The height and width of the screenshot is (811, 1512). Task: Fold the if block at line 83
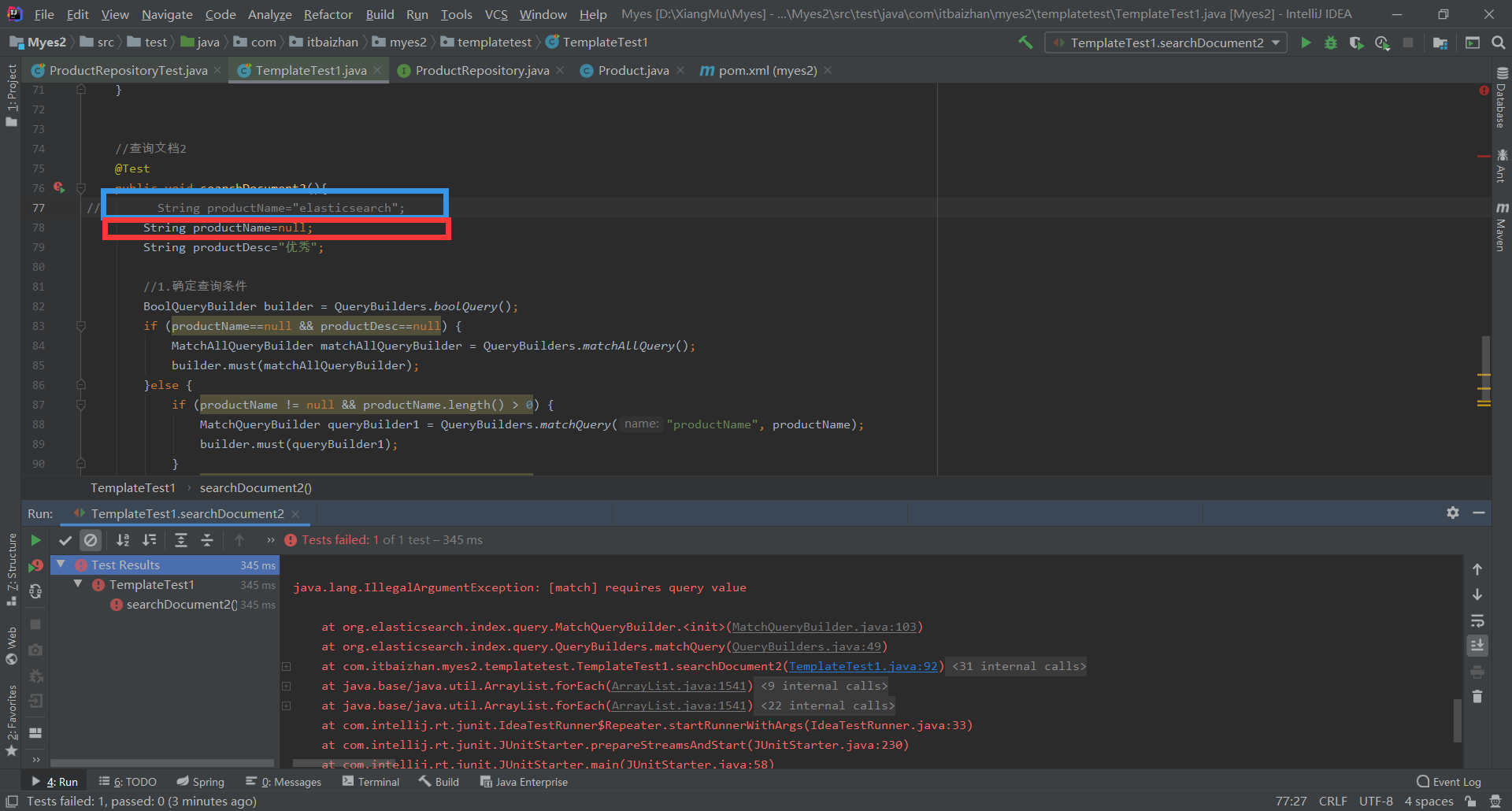81,326
